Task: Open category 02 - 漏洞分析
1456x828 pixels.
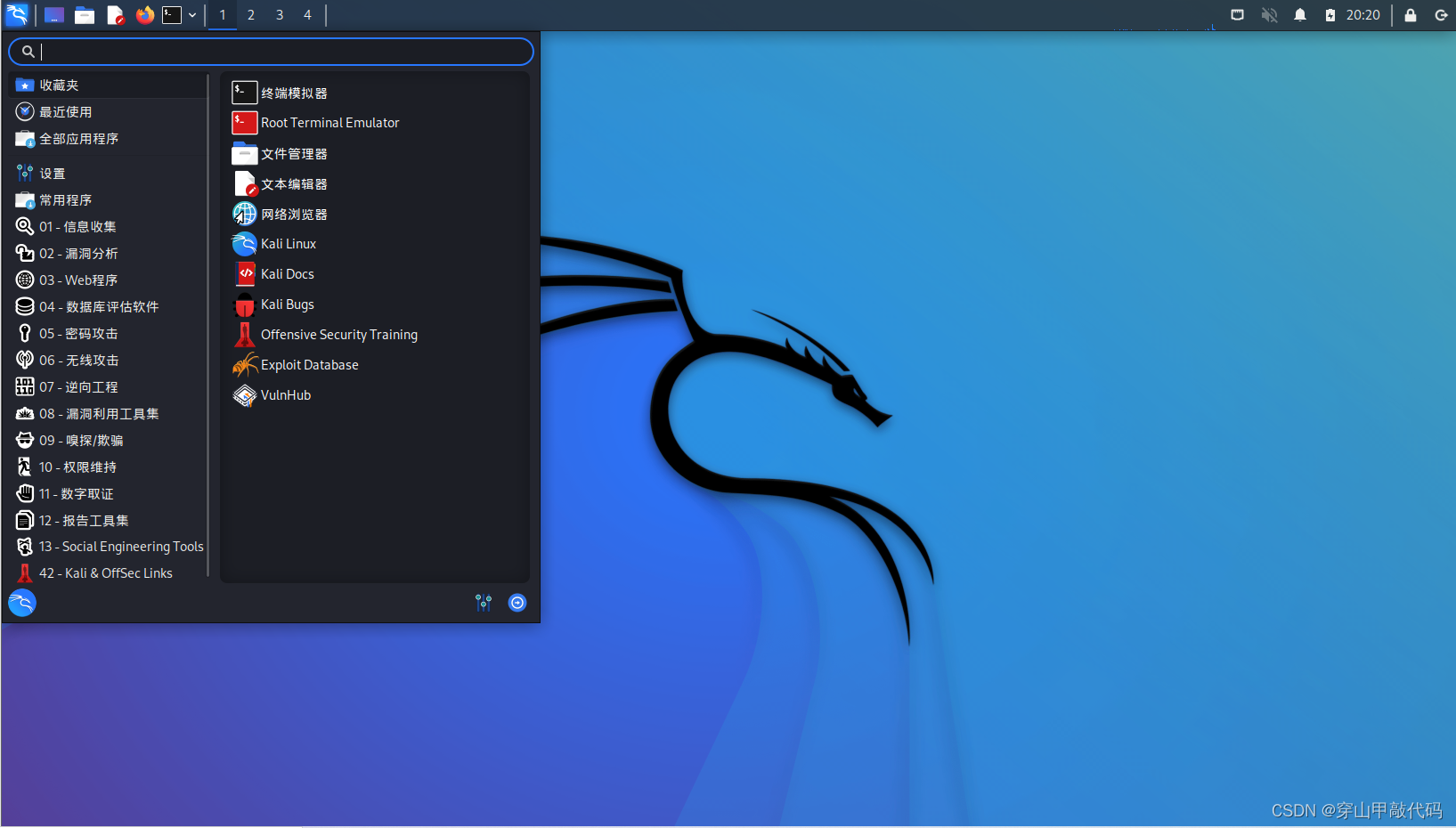Action: tap(108, 254)
